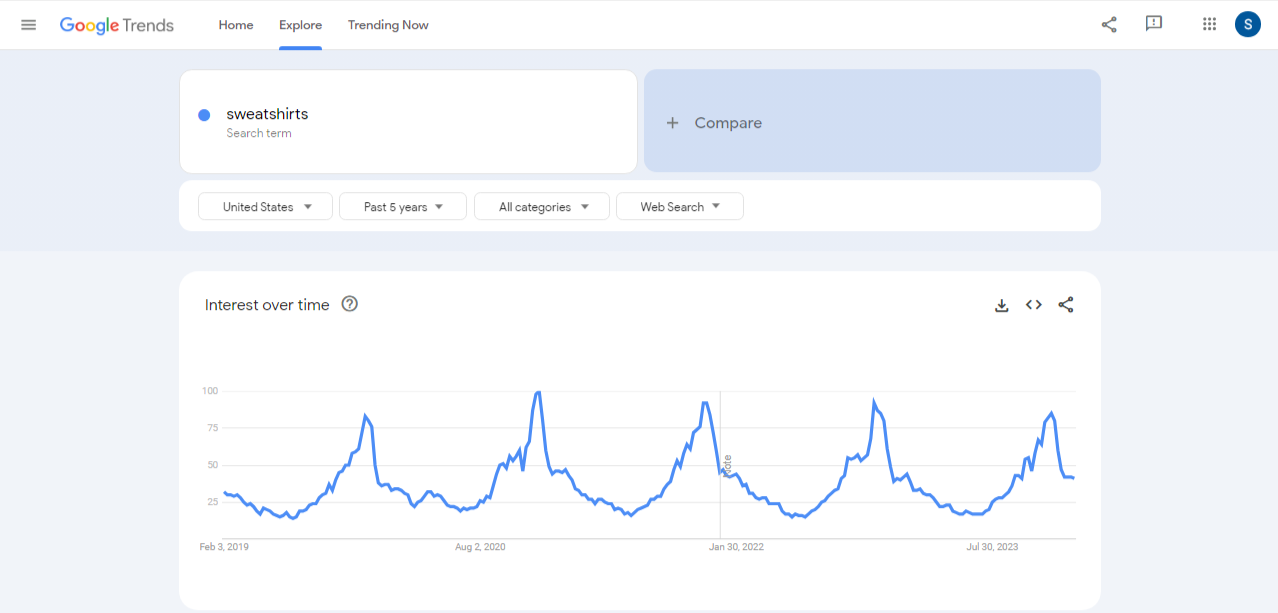This screenshot has width=1278, height=613.
Task: Open your account profile avatar
Action: (1247, 23)
